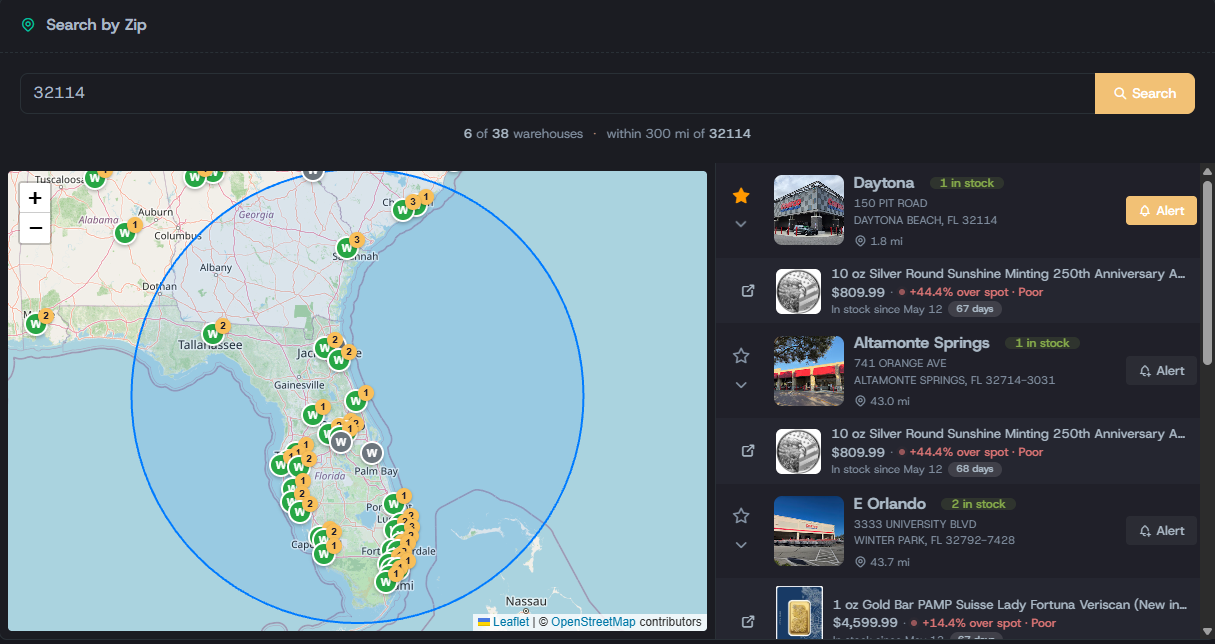Zoom in on the map

tap(35, 198)
